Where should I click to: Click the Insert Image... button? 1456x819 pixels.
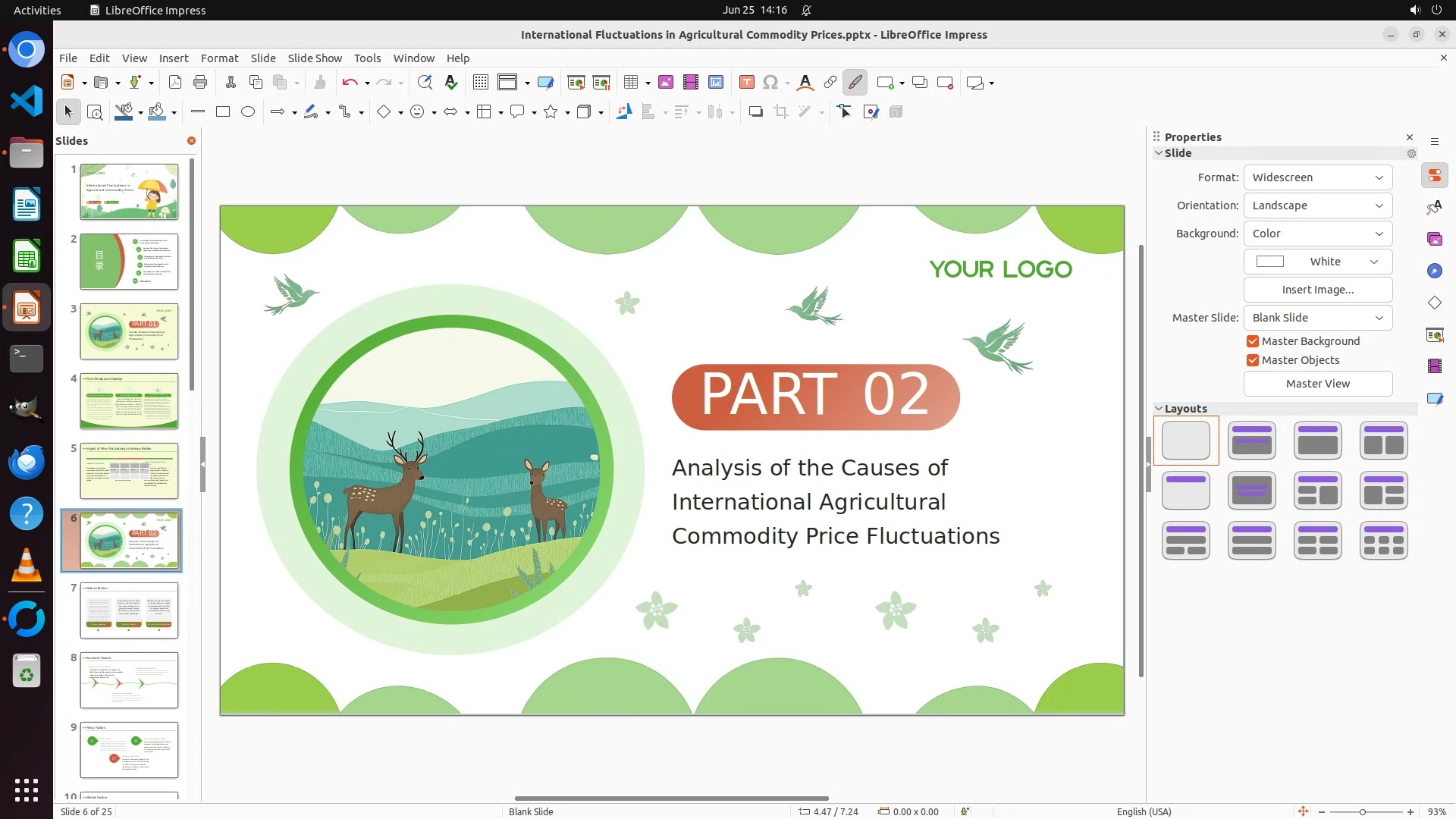point(1317,290)
